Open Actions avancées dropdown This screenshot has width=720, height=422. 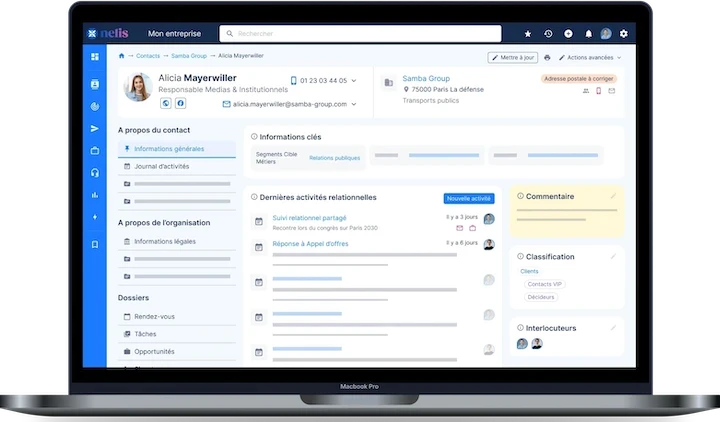tap(590, 57)
